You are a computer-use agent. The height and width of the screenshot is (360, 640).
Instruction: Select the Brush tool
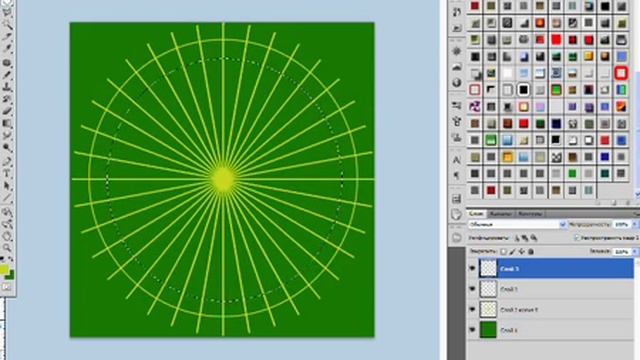click(7, 75)
